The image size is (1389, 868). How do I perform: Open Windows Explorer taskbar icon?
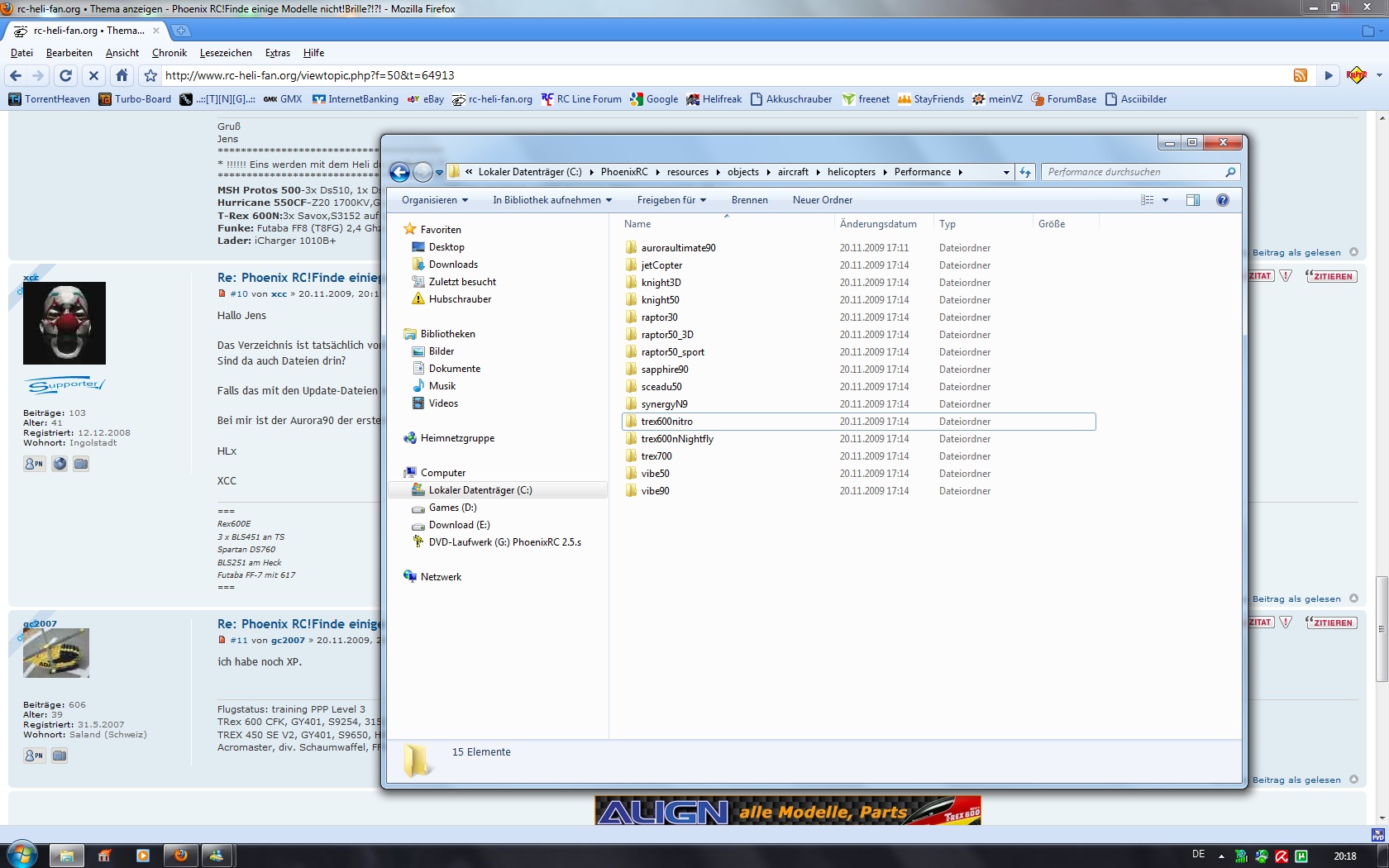click(x=66, y=856)
